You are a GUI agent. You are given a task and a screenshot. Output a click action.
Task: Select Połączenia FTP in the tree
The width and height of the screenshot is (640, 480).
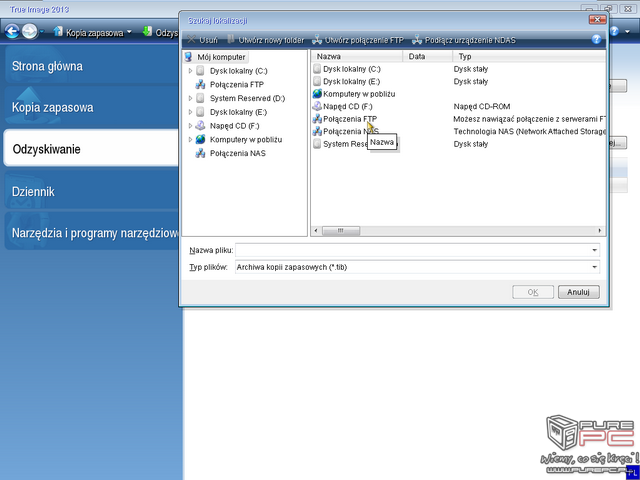(x=237, y=84)
